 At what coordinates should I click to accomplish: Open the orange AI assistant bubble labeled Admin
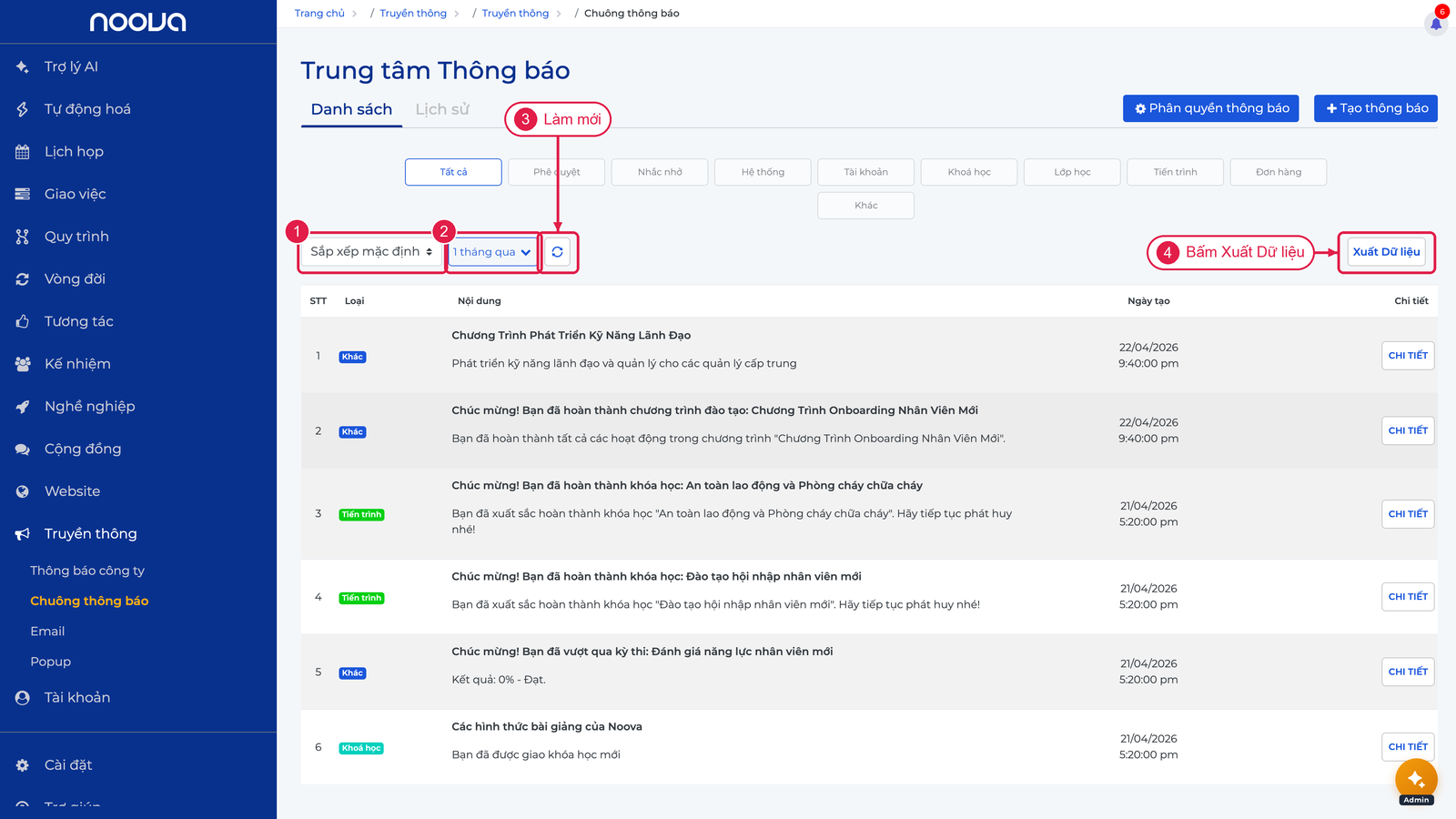tap(1416, 779)
